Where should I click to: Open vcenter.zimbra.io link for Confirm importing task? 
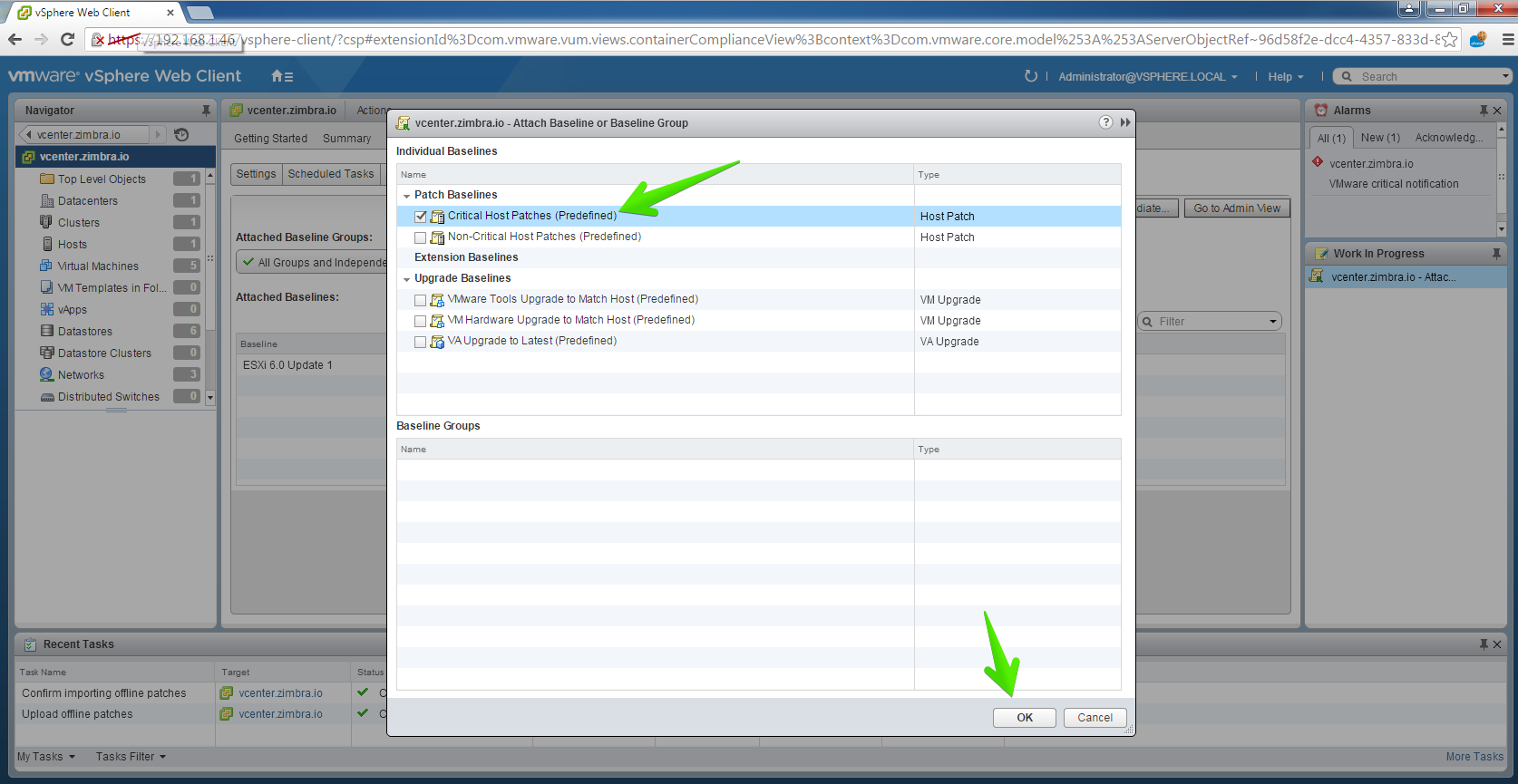tap(281, 693)
